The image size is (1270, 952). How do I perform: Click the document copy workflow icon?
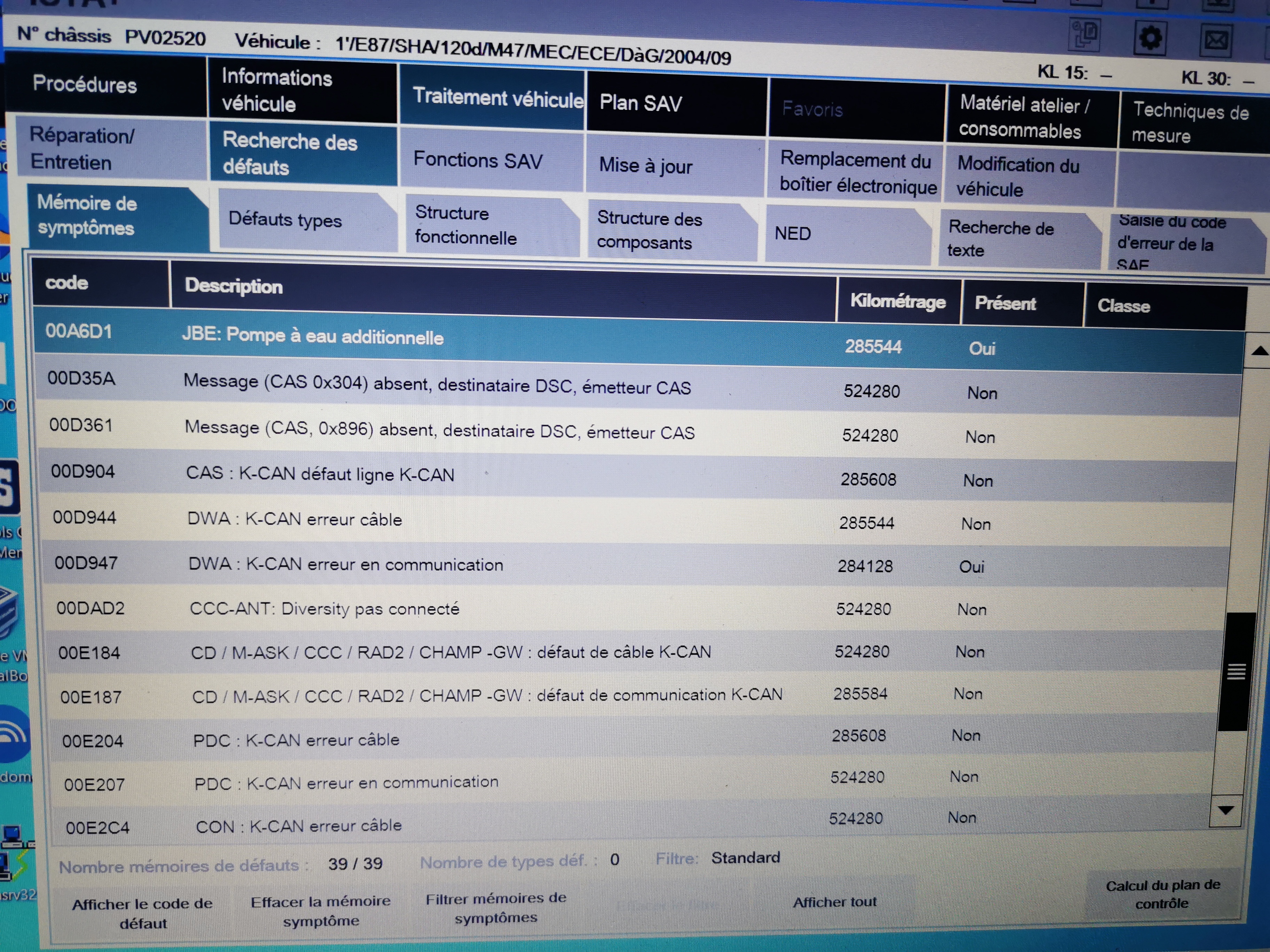pyautogui.click(x=1084, y=34)
